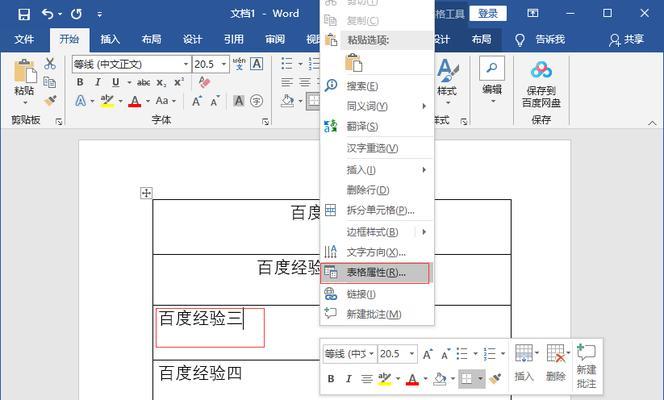Click the Clear Formatting eraser icon

pyautogui.click(x=205, y=82)
